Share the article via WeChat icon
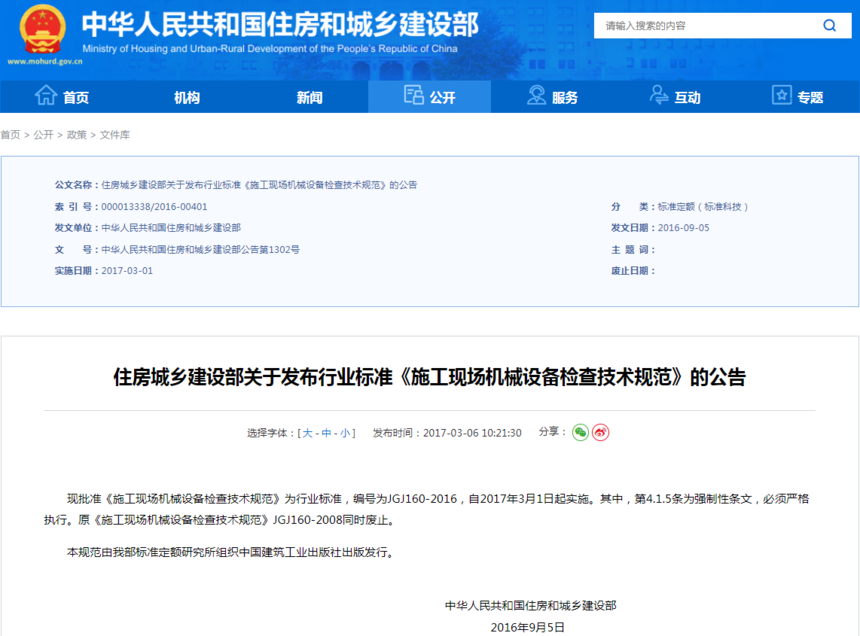The image size is (860, 636). point(580,433)
